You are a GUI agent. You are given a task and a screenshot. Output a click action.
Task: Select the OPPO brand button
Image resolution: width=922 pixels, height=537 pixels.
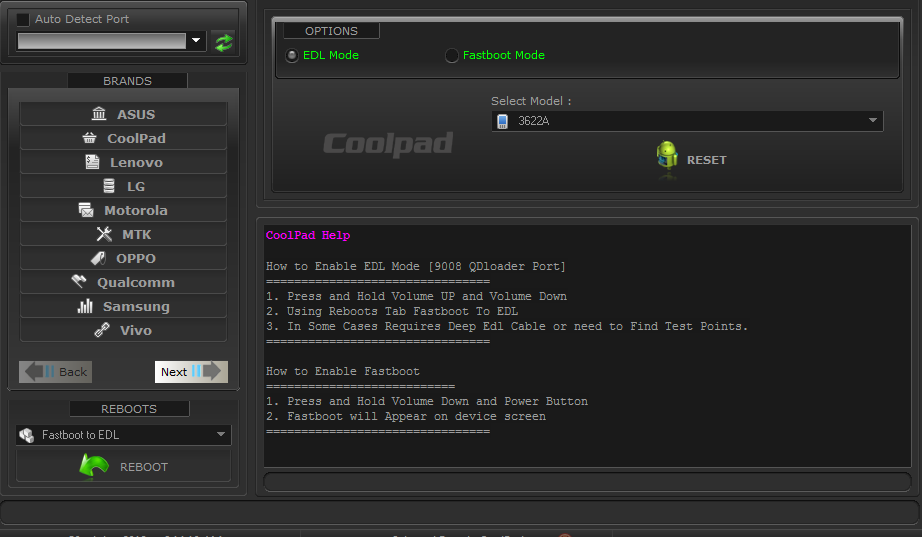(123, 259)
